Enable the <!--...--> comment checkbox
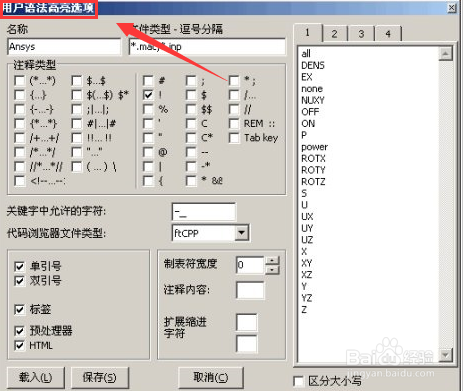 tap(20, 181)
